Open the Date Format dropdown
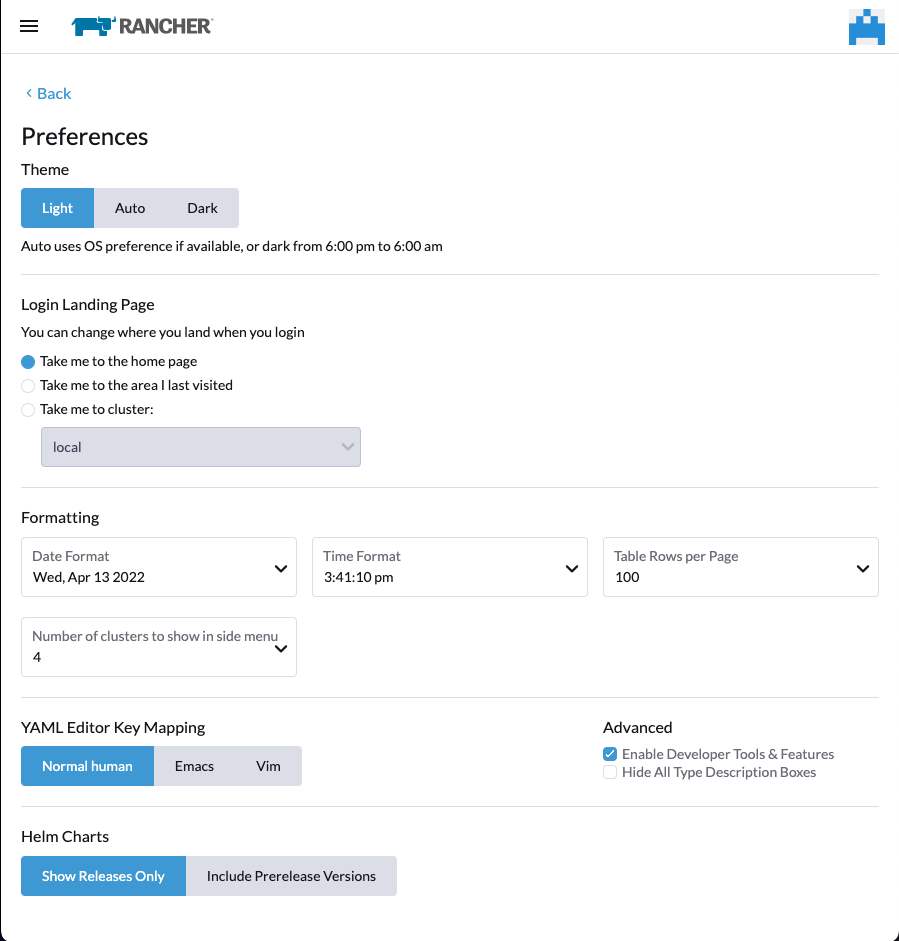Viewport: 899px width, 941px height. tap(159, 567)
